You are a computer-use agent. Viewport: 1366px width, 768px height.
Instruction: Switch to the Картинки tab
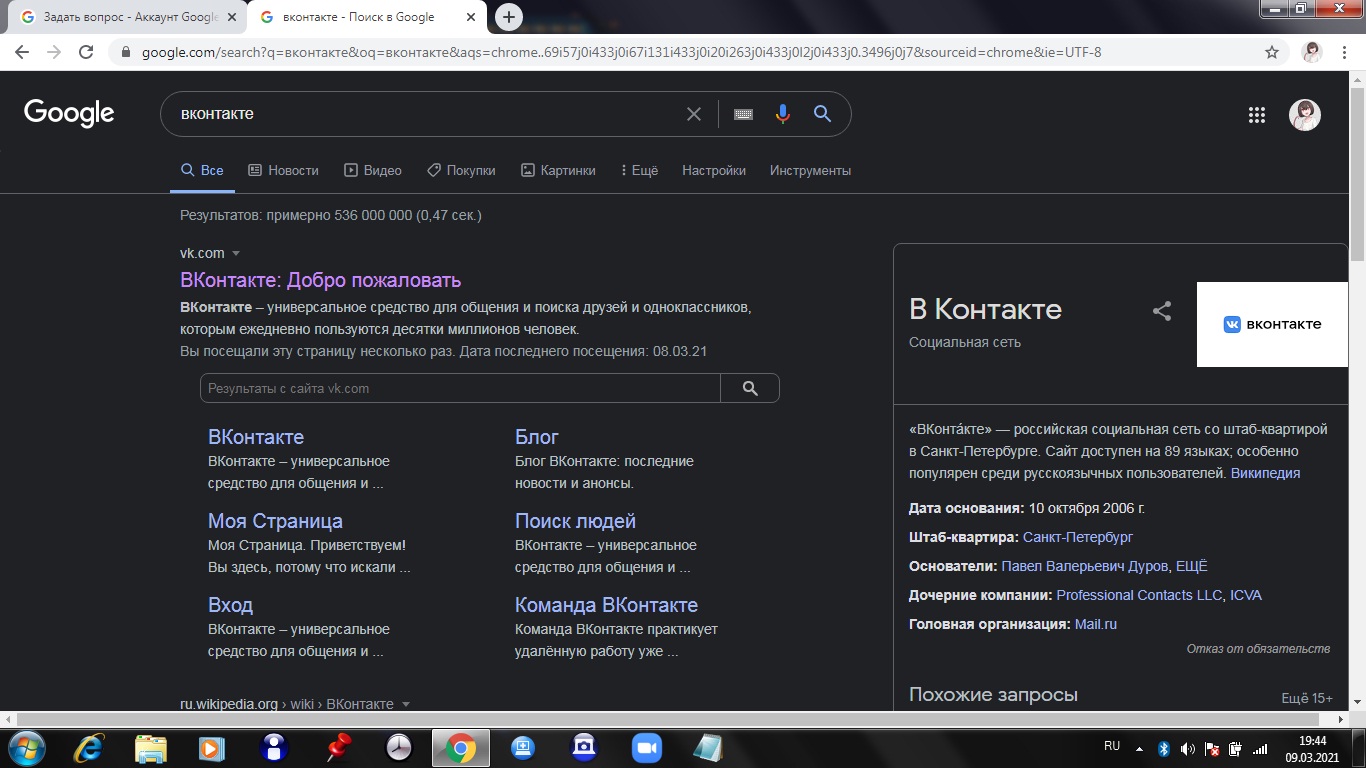(x=558, y=170)
